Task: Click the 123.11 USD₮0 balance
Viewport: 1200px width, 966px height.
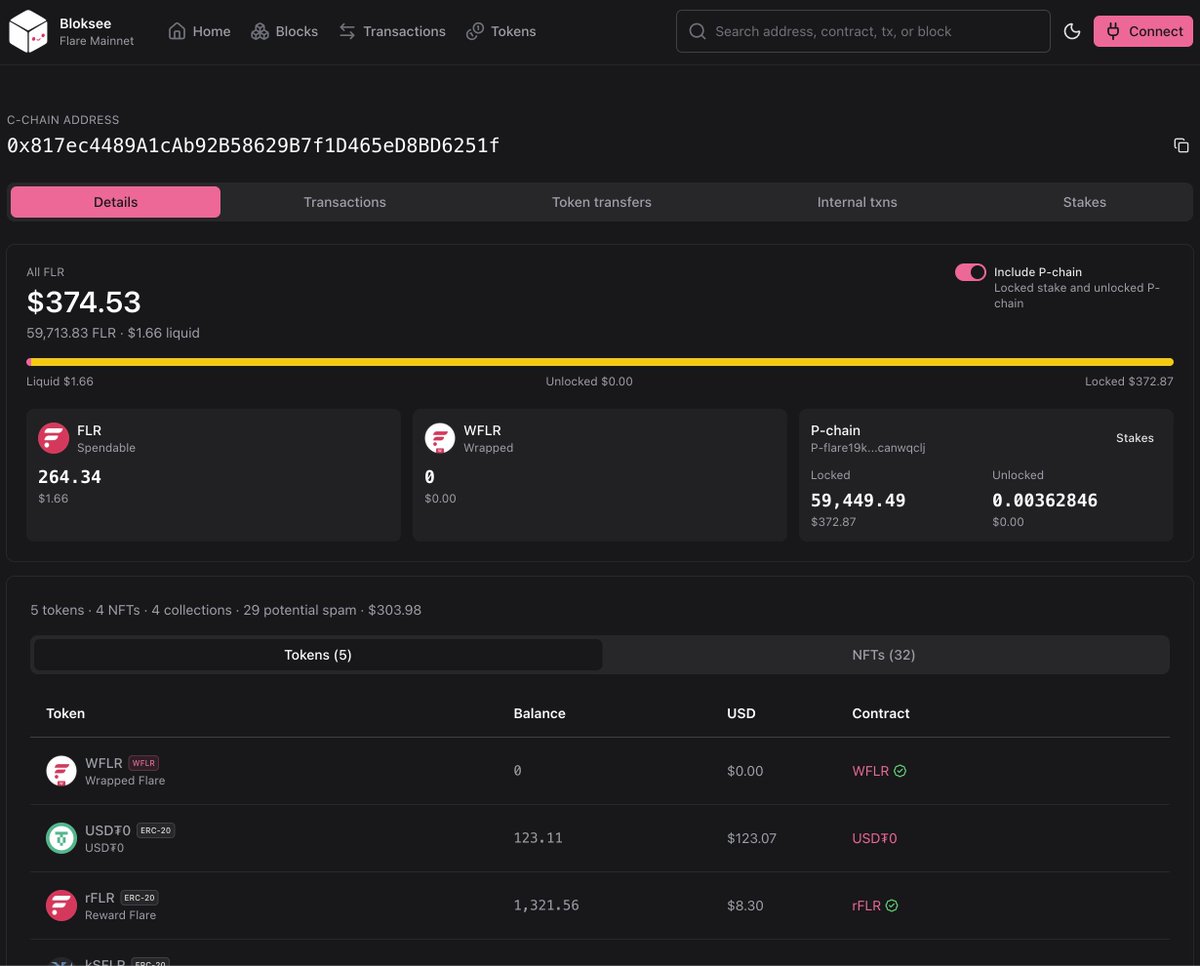Action: tap(538, 838)
